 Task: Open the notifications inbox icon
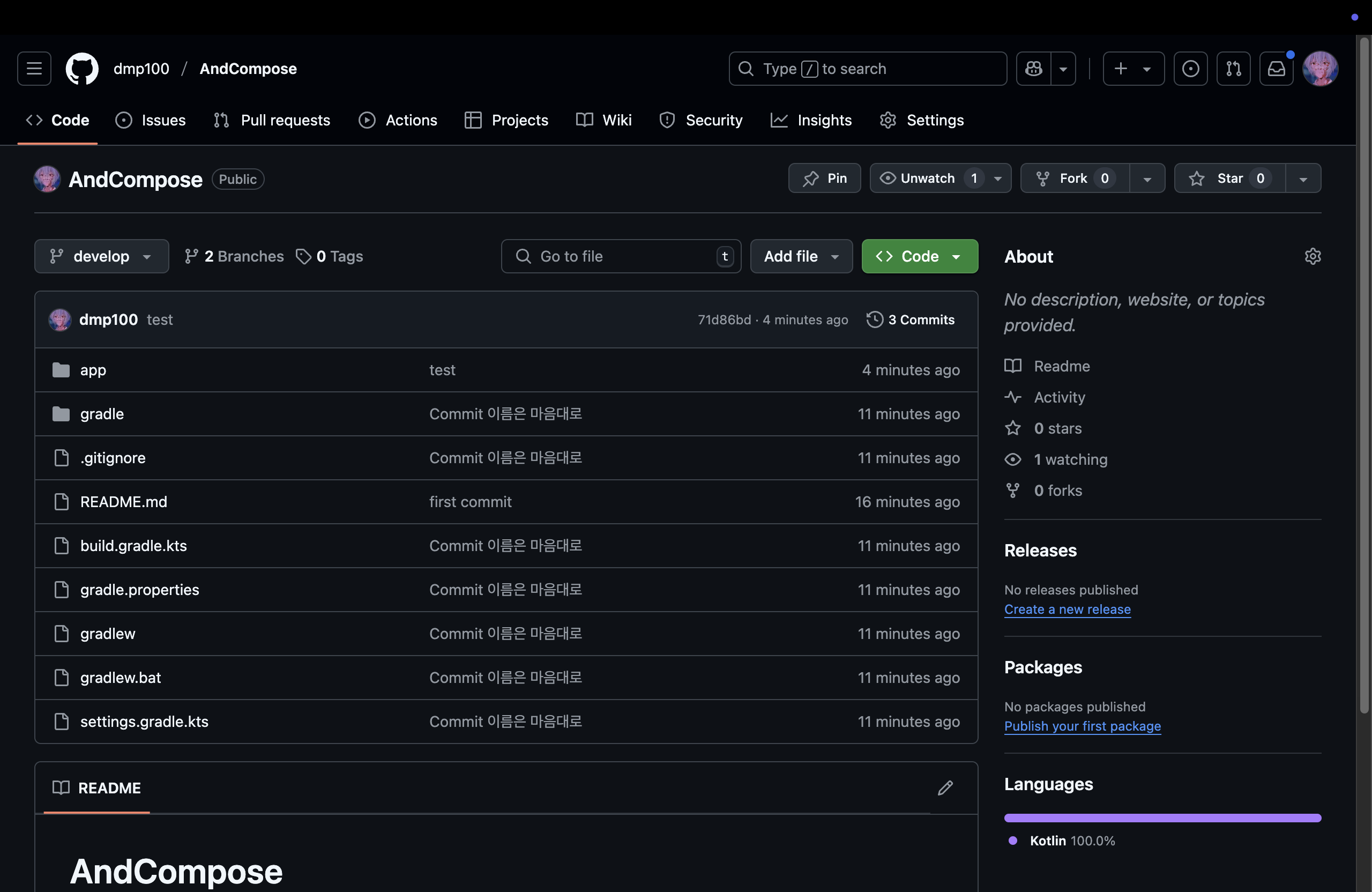1276,69
